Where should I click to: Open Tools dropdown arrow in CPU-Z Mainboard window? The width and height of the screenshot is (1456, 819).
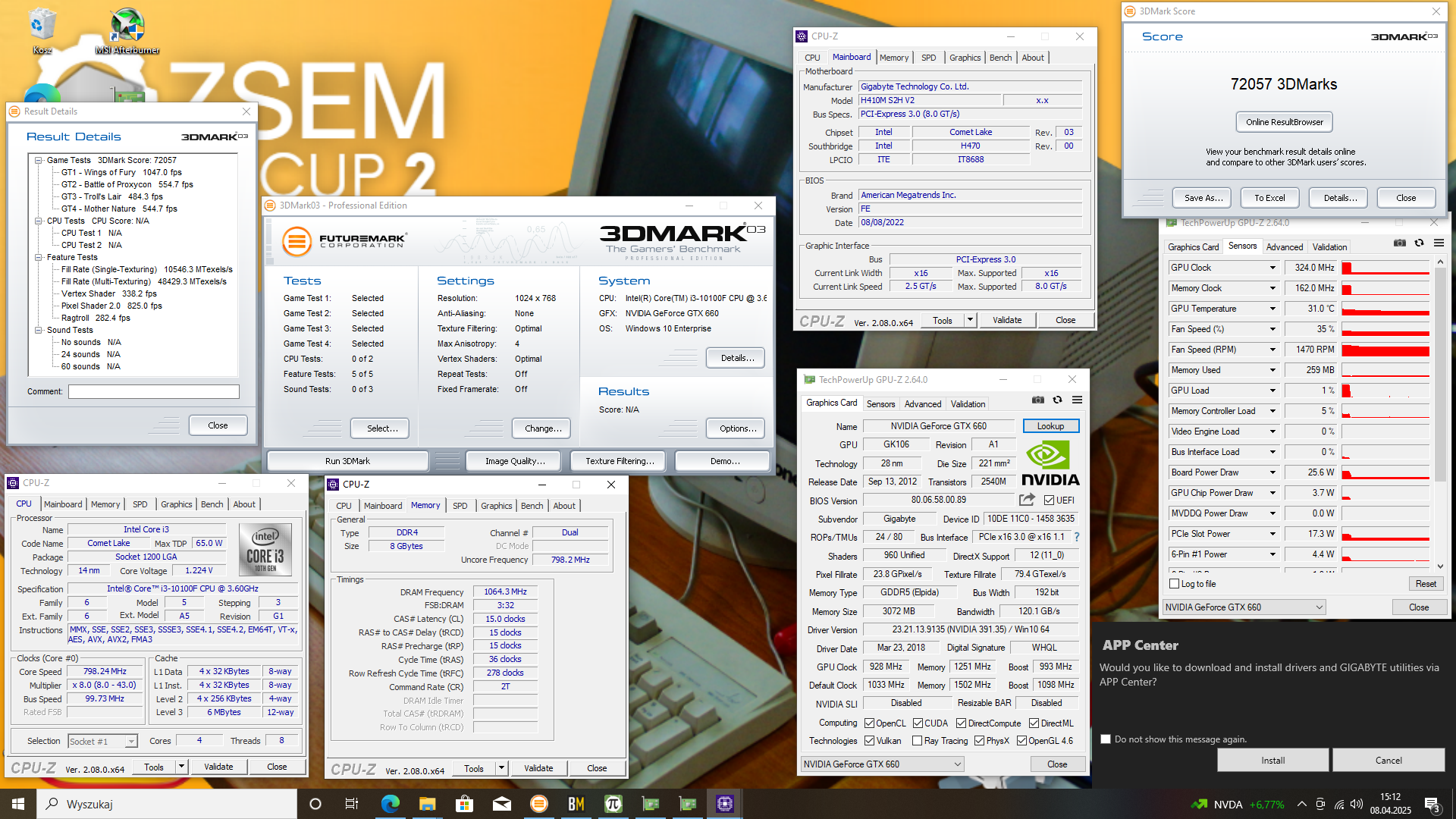point(970,320)
